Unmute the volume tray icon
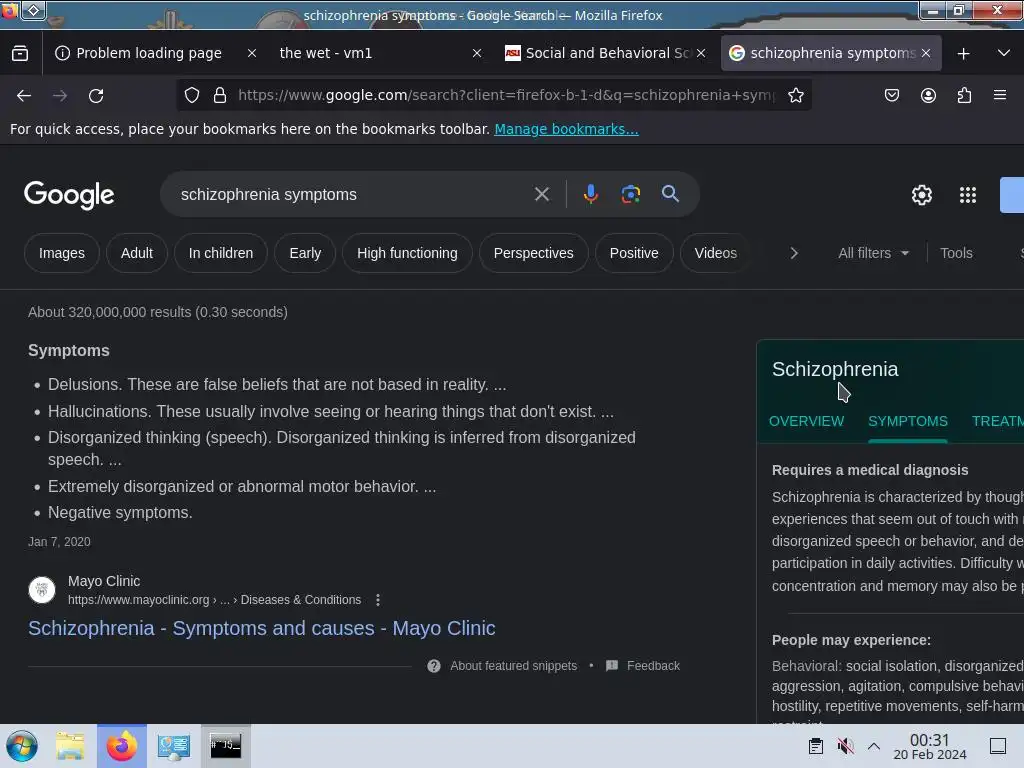The width and height of the screenshot is (1024, 768). click(x=846, y=746)
